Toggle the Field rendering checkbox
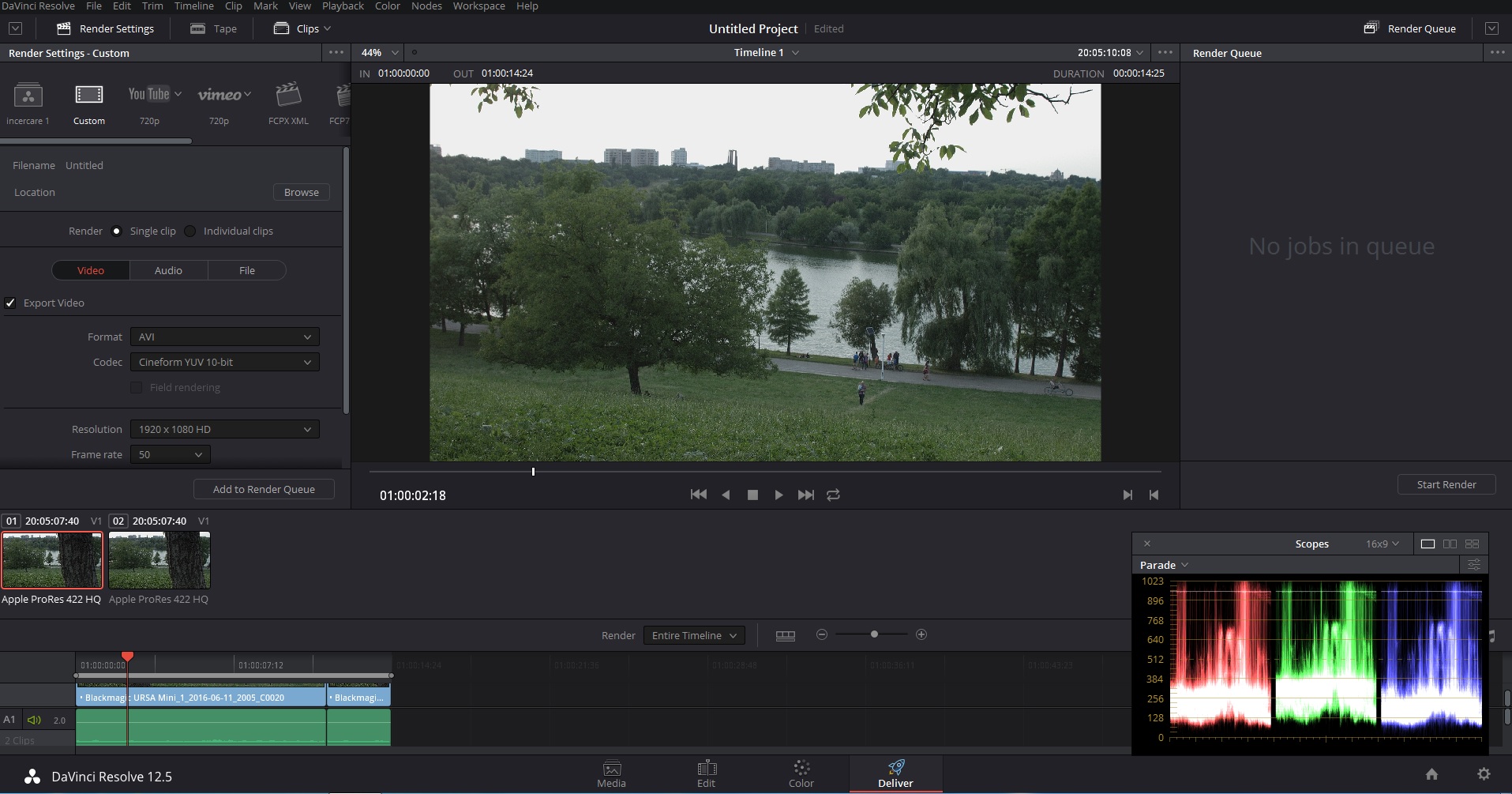Image resolution: width=1512 pixels, height=794 pixels. tap(136, 387)
